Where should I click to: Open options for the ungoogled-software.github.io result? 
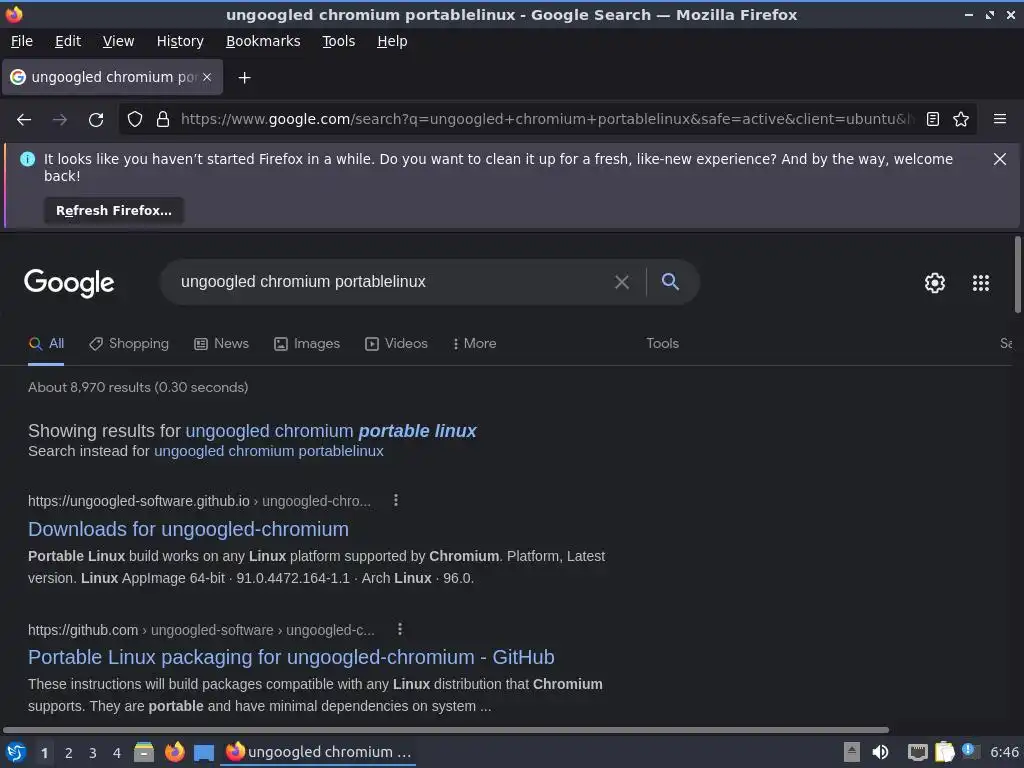click(396, 500)
